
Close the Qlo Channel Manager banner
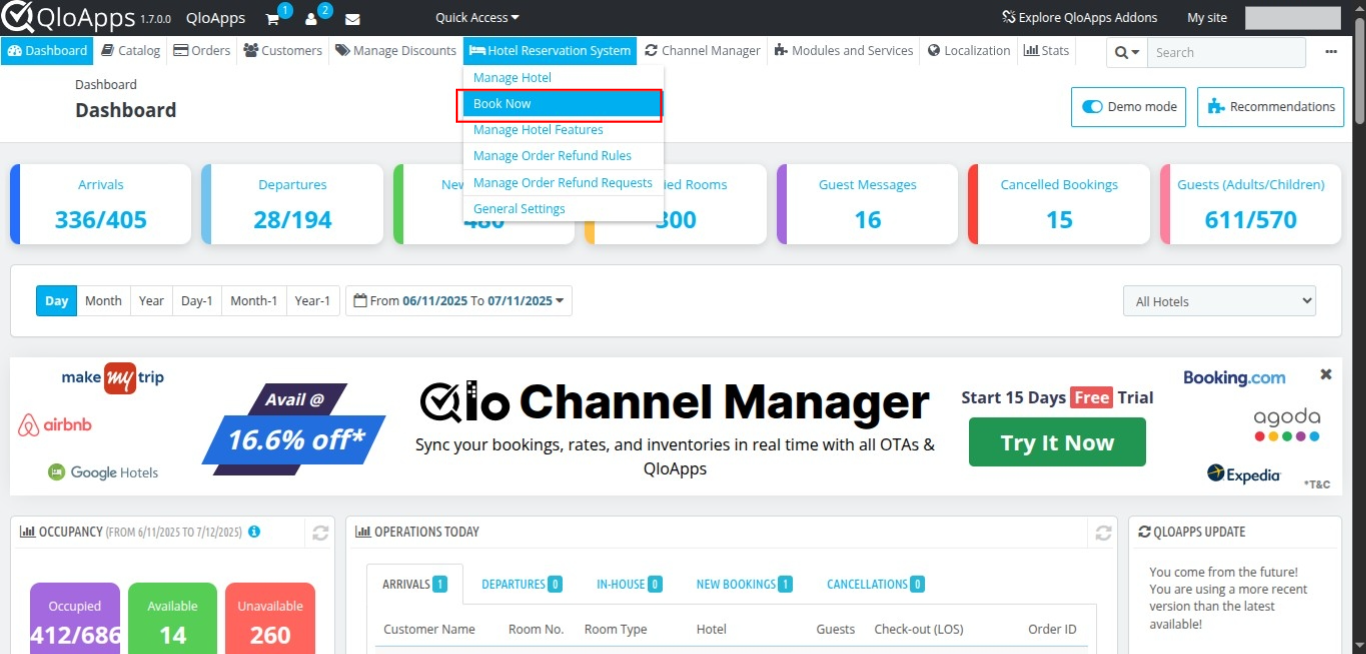1326,375
